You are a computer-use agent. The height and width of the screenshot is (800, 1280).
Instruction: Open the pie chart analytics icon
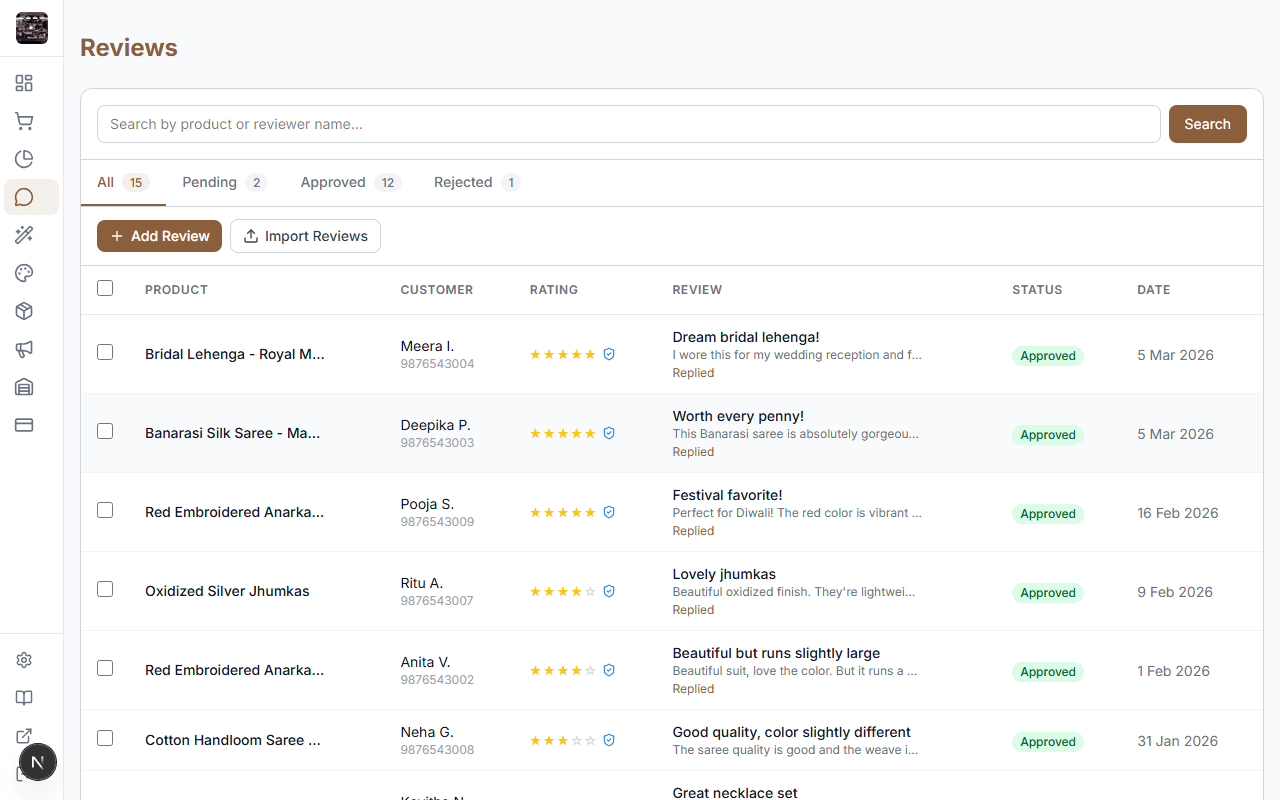tap(24, 159)
